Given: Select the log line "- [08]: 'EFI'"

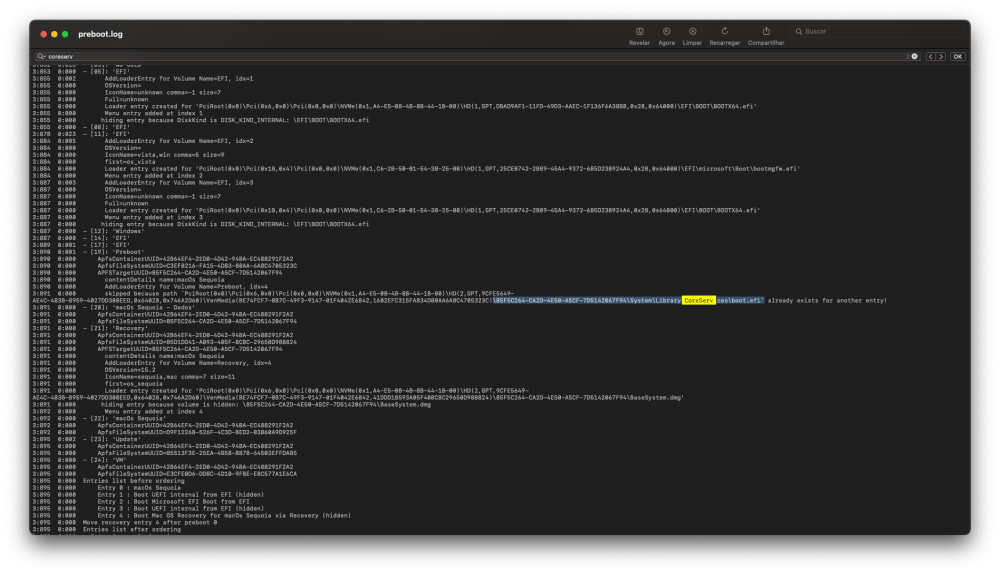Looking at the screenshot, I should click(106, 127).
